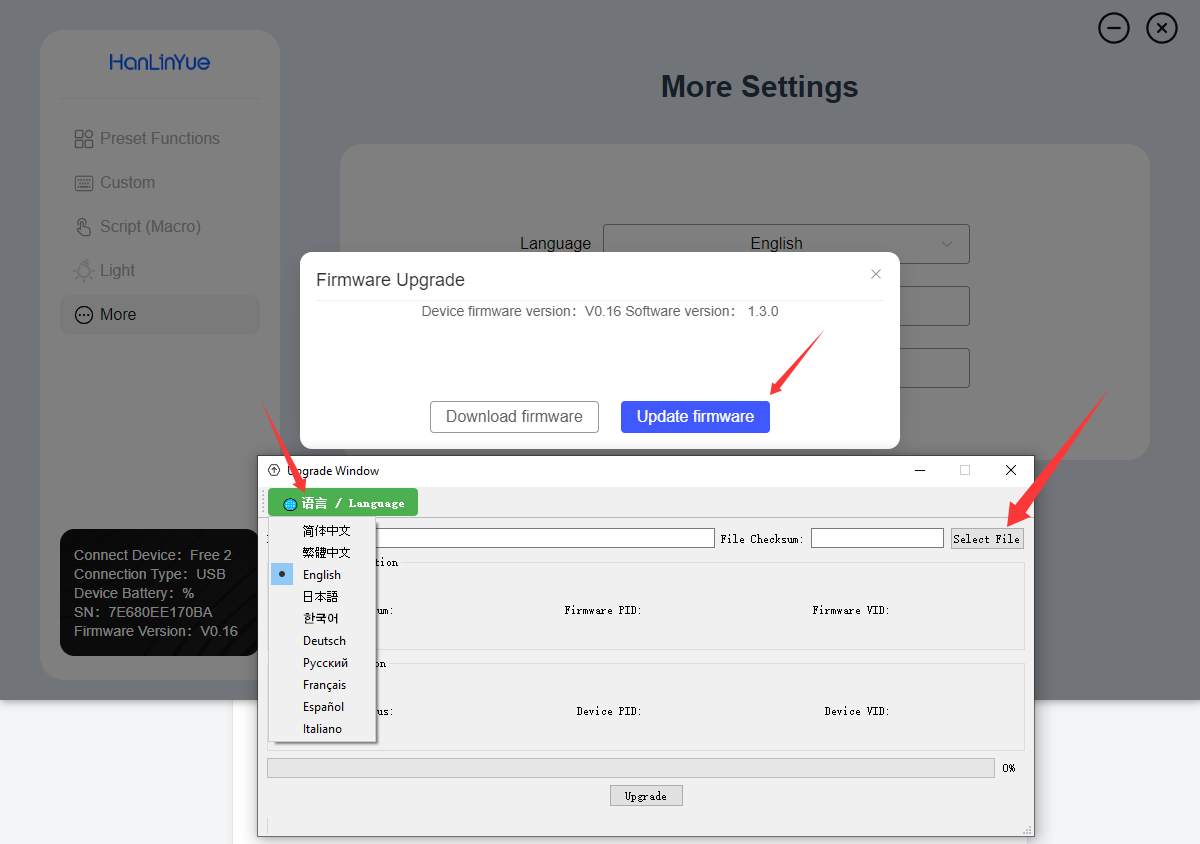Click the Update firmware button
The width and height of the screenshot is (1200, 844).
click(695, 417)
